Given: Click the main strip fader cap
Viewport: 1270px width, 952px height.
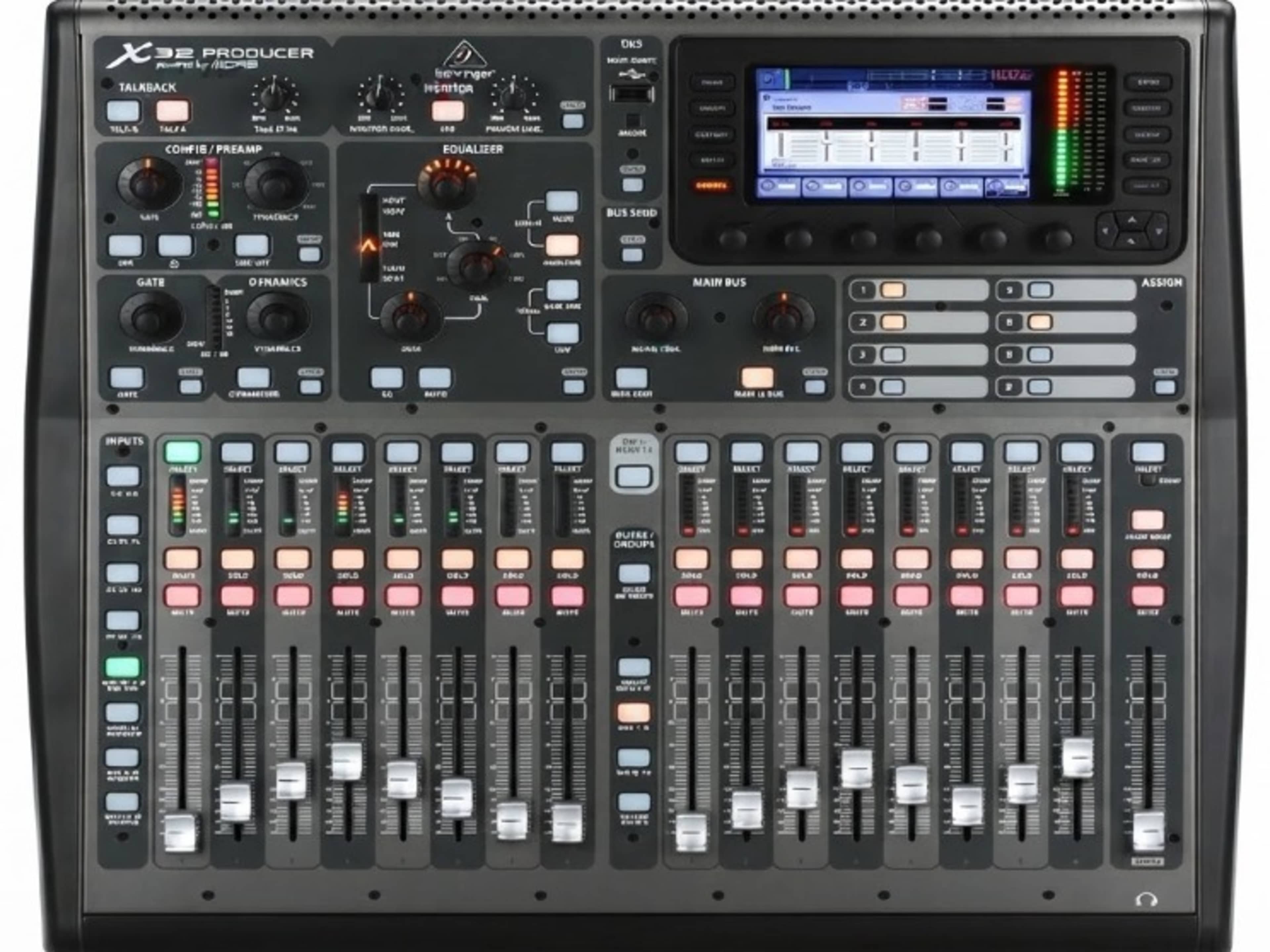Looking at the screenshot, I should pyautogui.click(x=1149, y=831).
